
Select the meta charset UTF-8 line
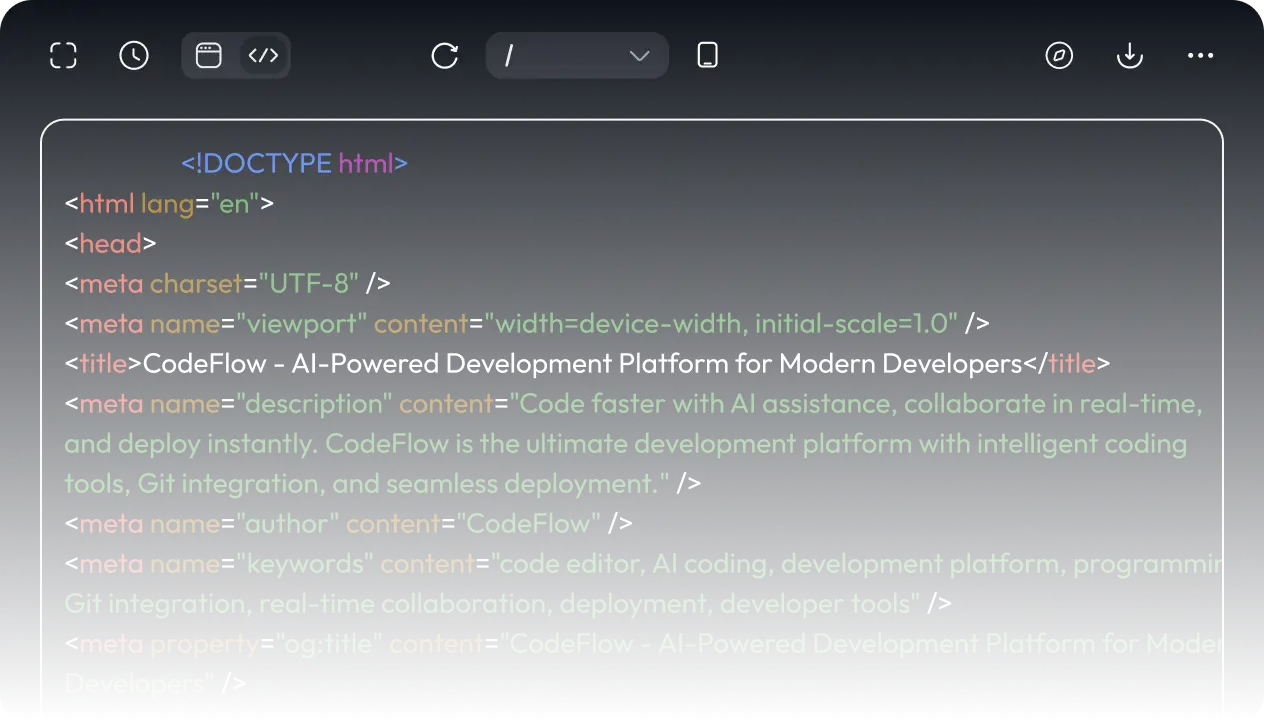(227, 283)
